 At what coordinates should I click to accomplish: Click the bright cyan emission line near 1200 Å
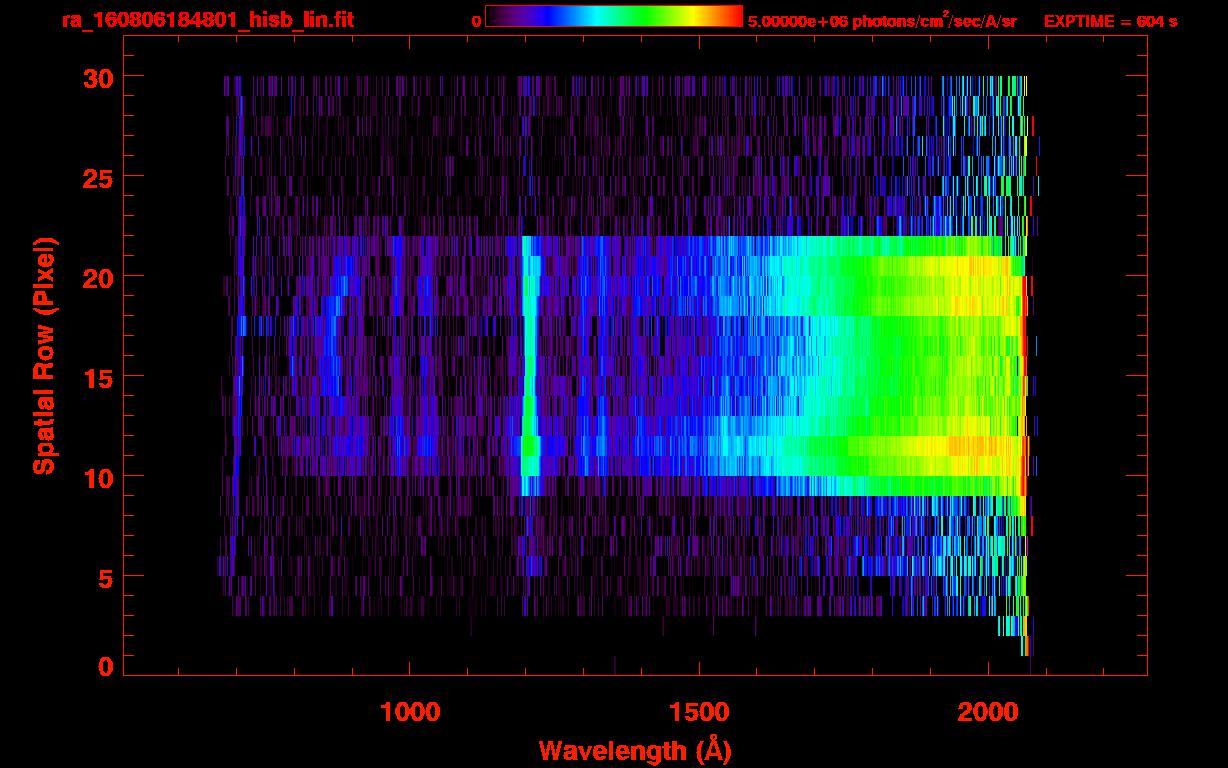pos(530,366)
